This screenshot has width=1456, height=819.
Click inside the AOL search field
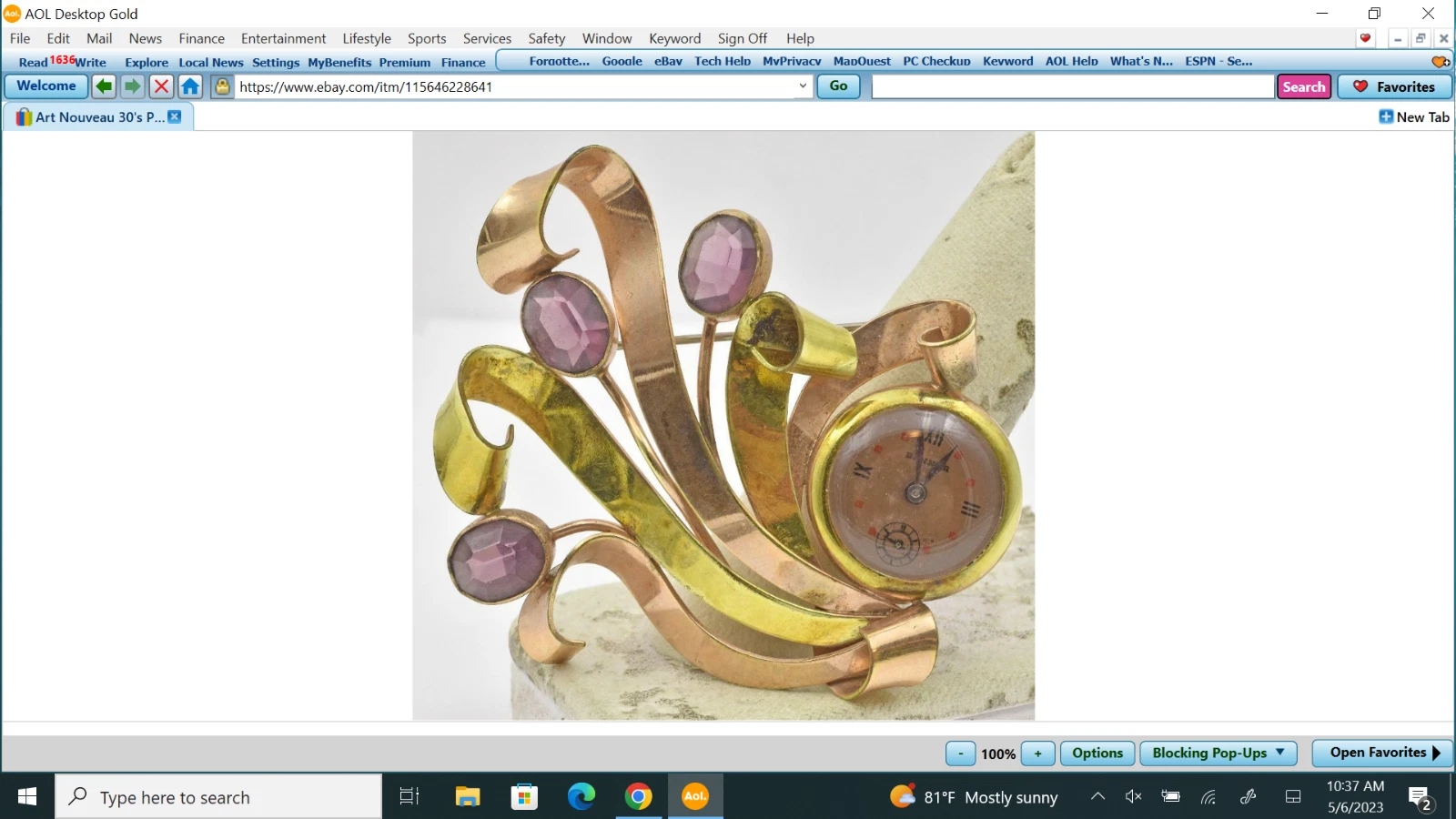click(1072, 86)
